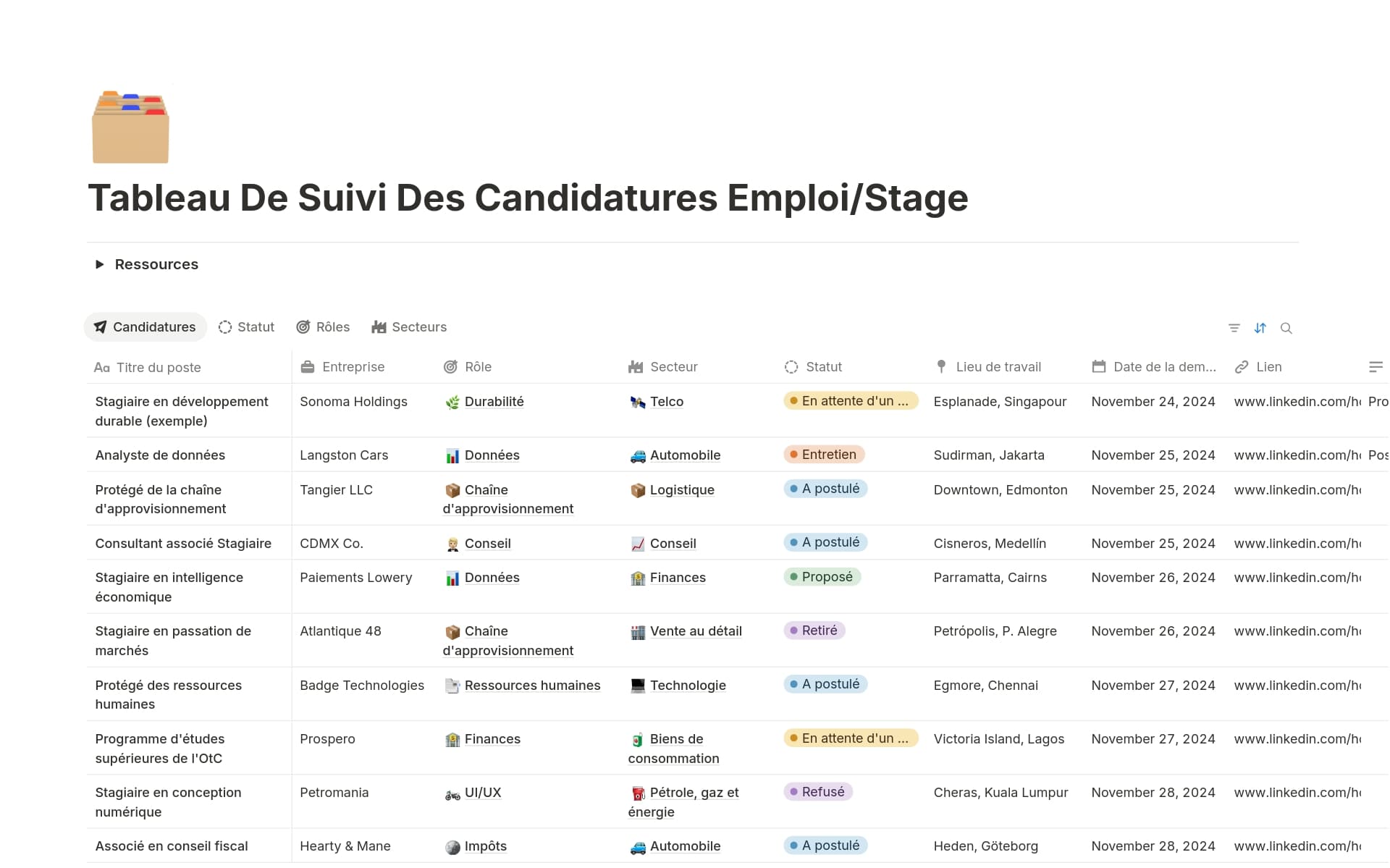Click the file box page icon
This screenshot has width=1390, height=868.
pos(130,127)
